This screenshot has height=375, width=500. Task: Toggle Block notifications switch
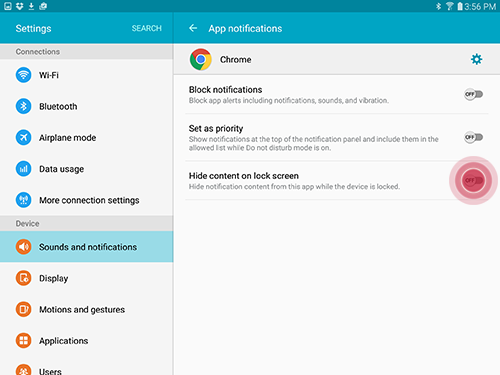pyautogui.click(x=473, y=94)
